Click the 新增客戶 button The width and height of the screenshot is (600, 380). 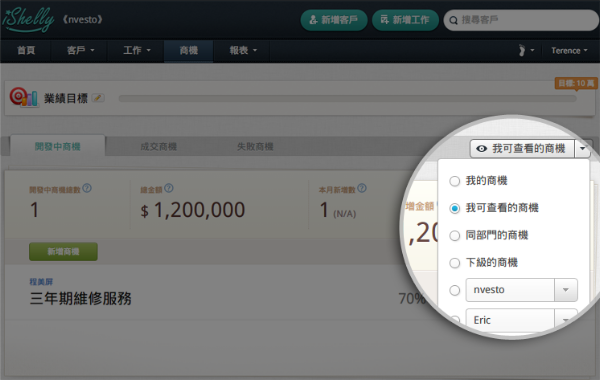[334, 20]
